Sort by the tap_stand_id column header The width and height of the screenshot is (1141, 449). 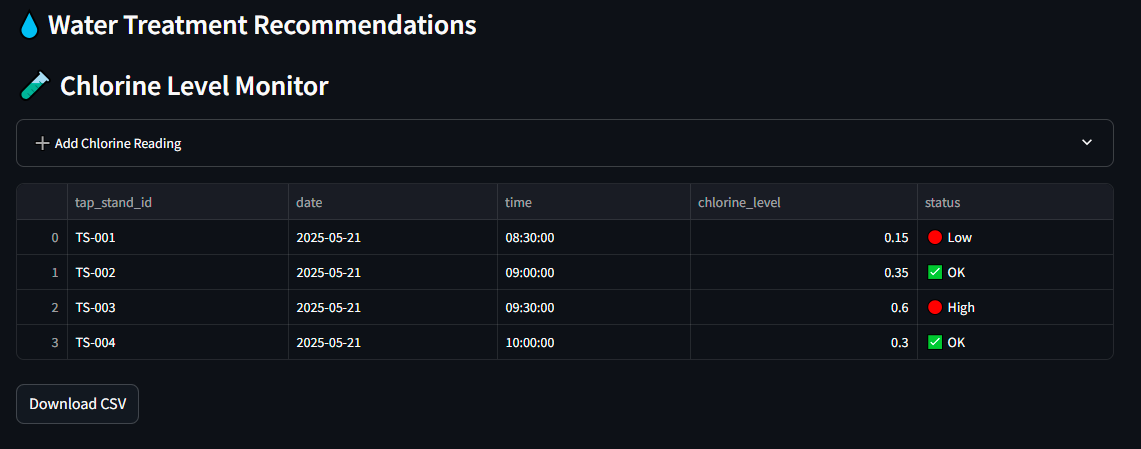(x=114, y=202)
